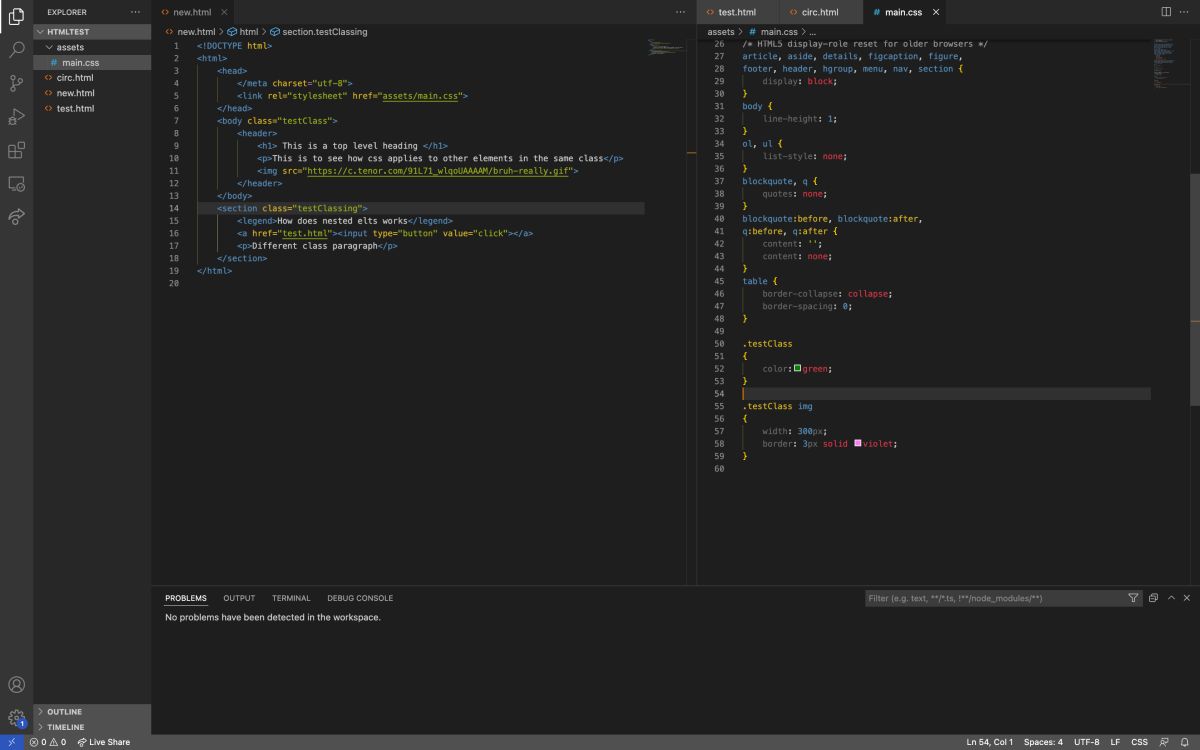
Task: Open the Search view in activity bar
Action: (x=16, y=49)
